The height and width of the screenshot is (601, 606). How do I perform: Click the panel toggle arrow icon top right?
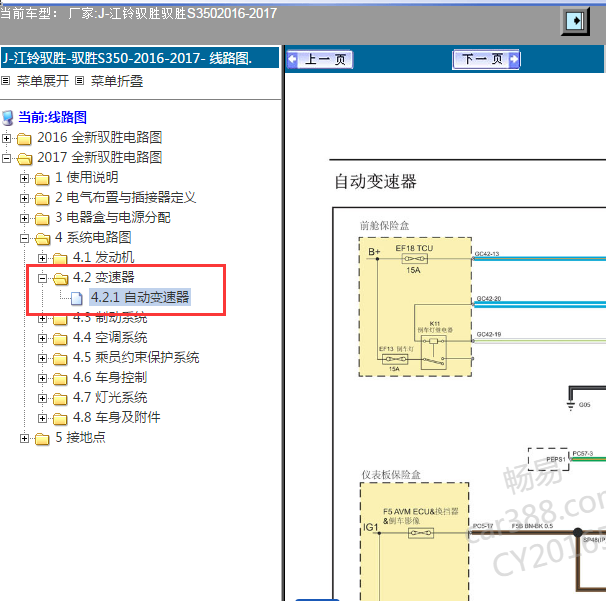pos(575,20)
